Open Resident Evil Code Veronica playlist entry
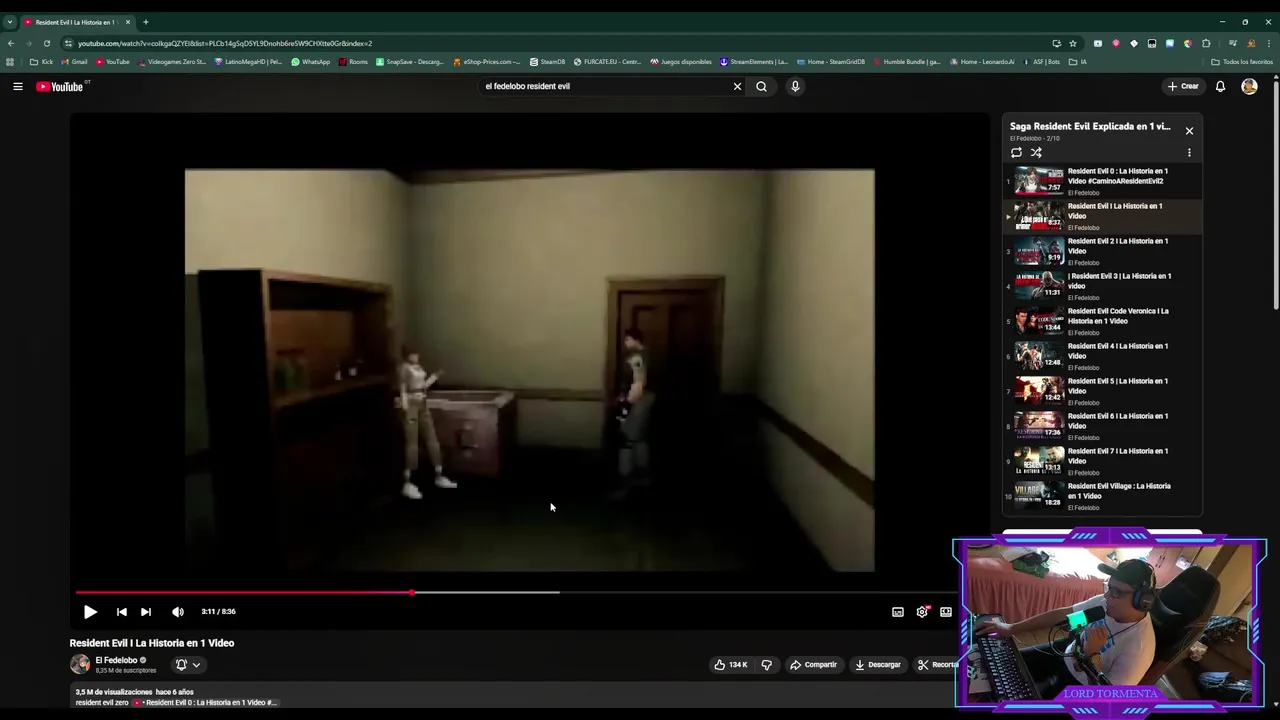This screenshot has height=720, width=1280. click(1102, 321)
